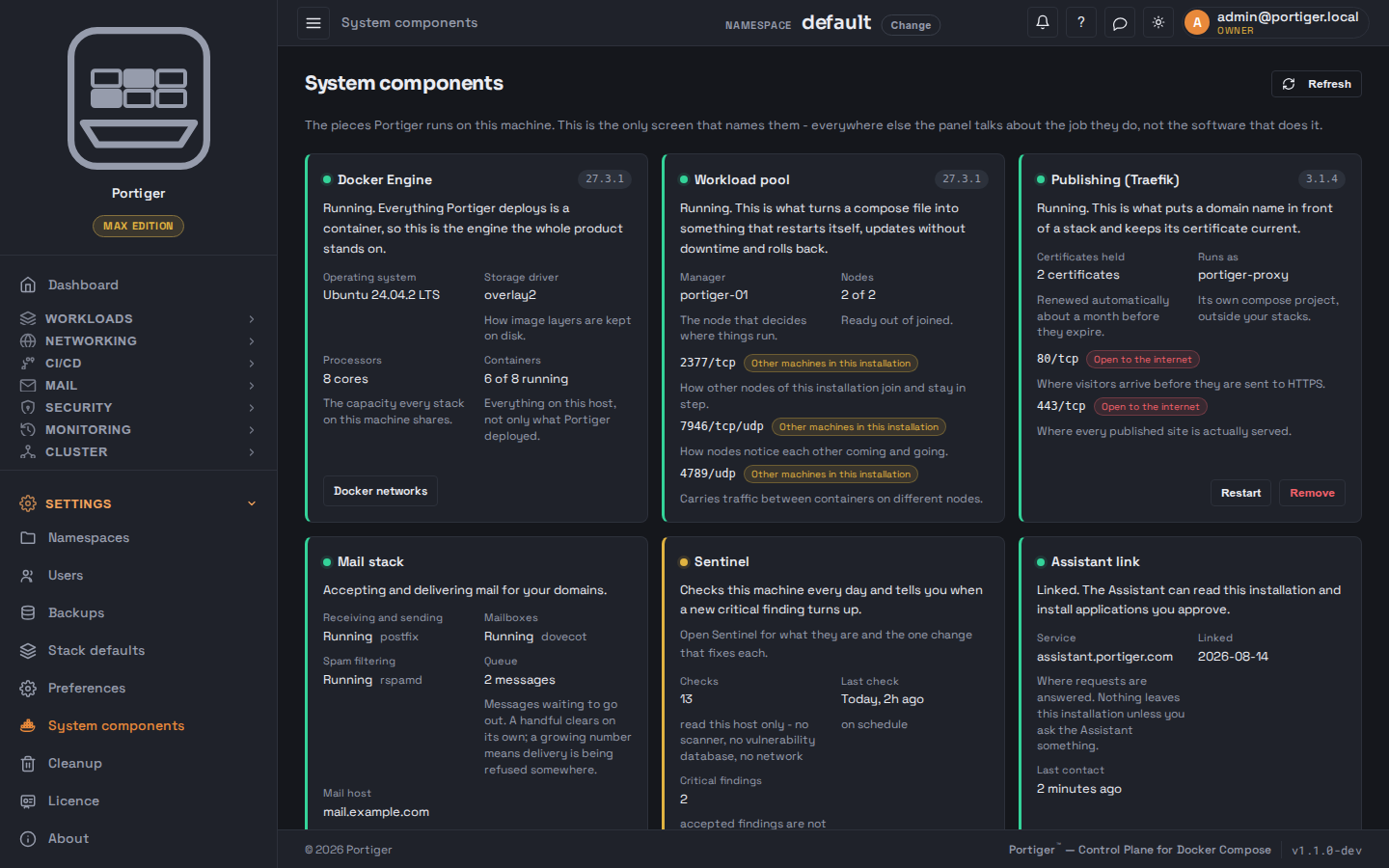Click the v1.1.0-dev version label

1326,850
